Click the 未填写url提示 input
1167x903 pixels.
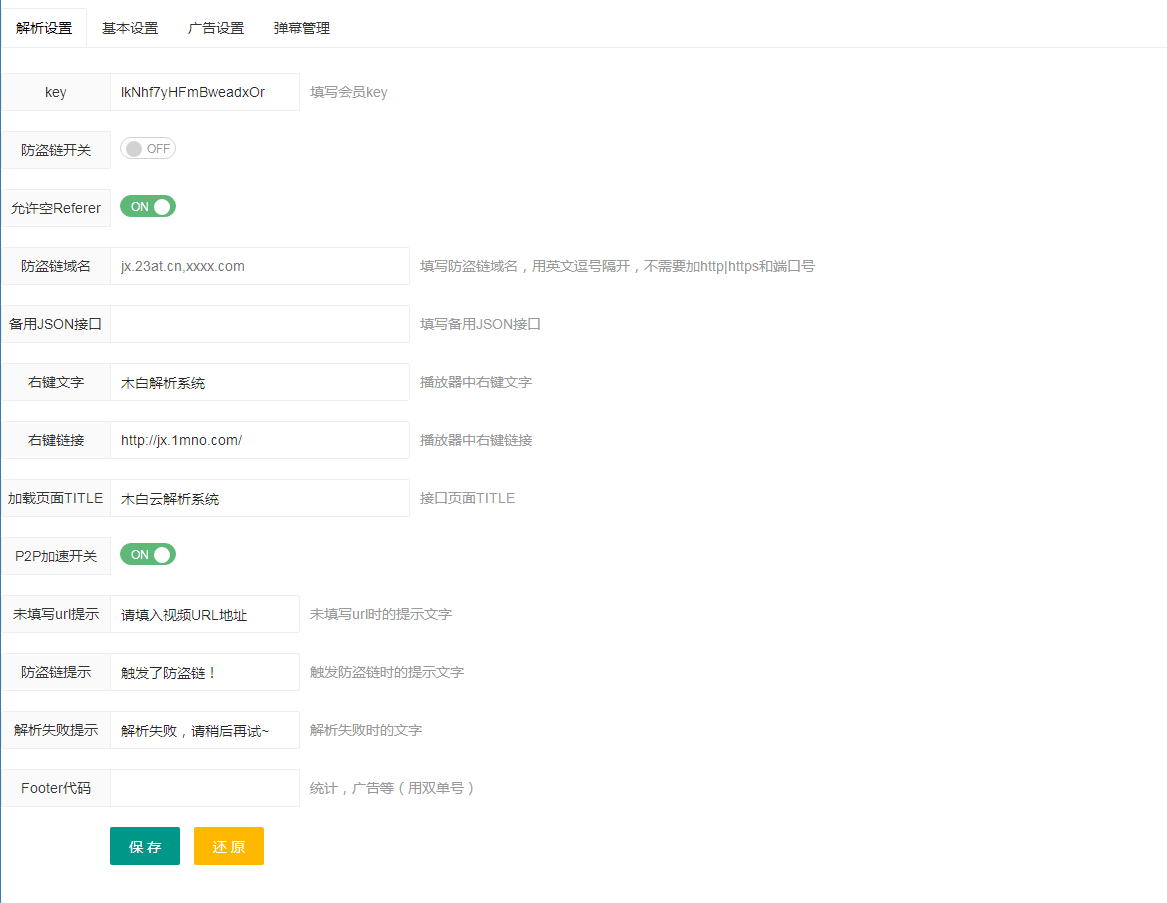(x=205, y=613)
